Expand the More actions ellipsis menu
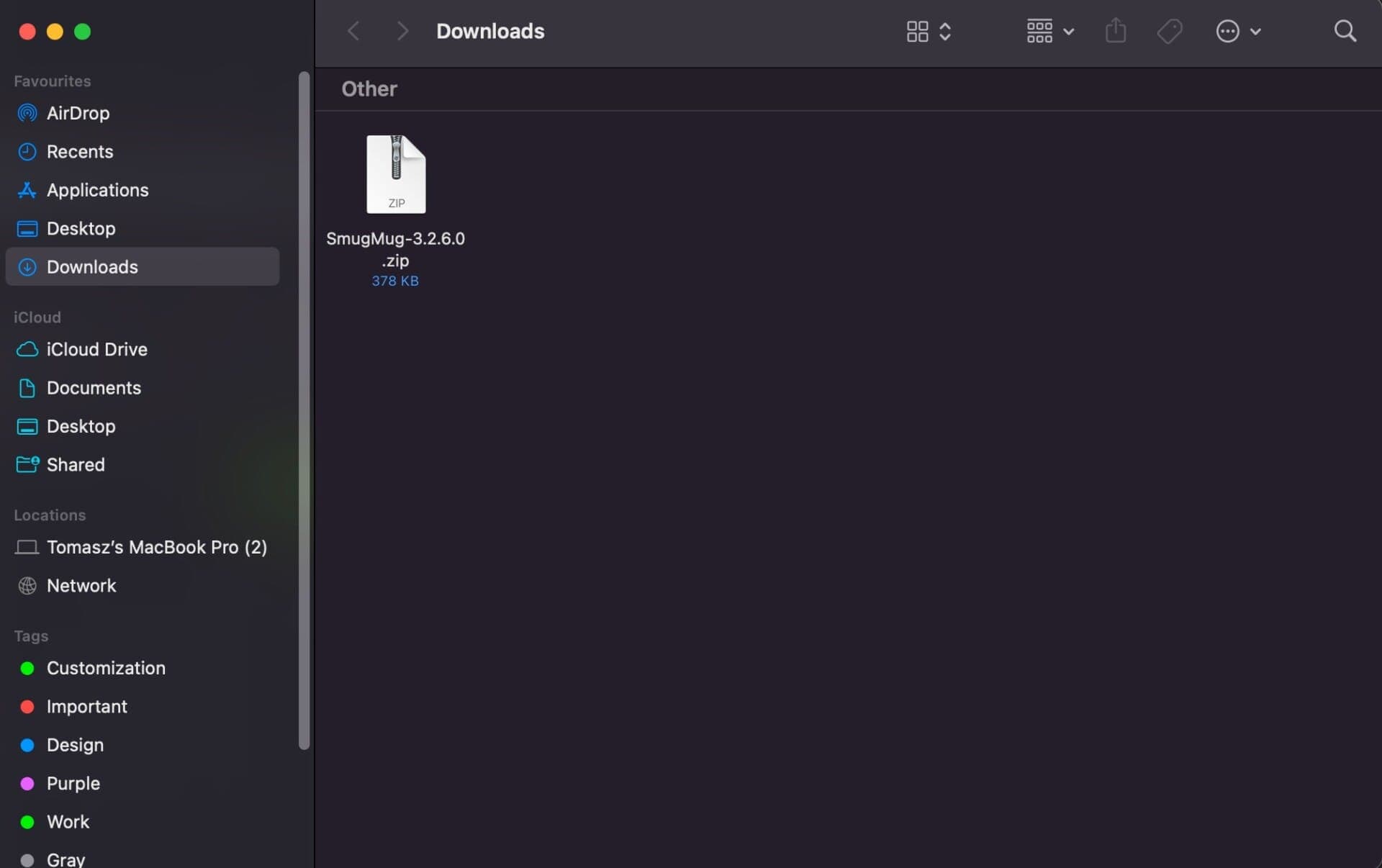Screen dimensions: 1382x868 pyautogui.click(x=1239, y=31)
